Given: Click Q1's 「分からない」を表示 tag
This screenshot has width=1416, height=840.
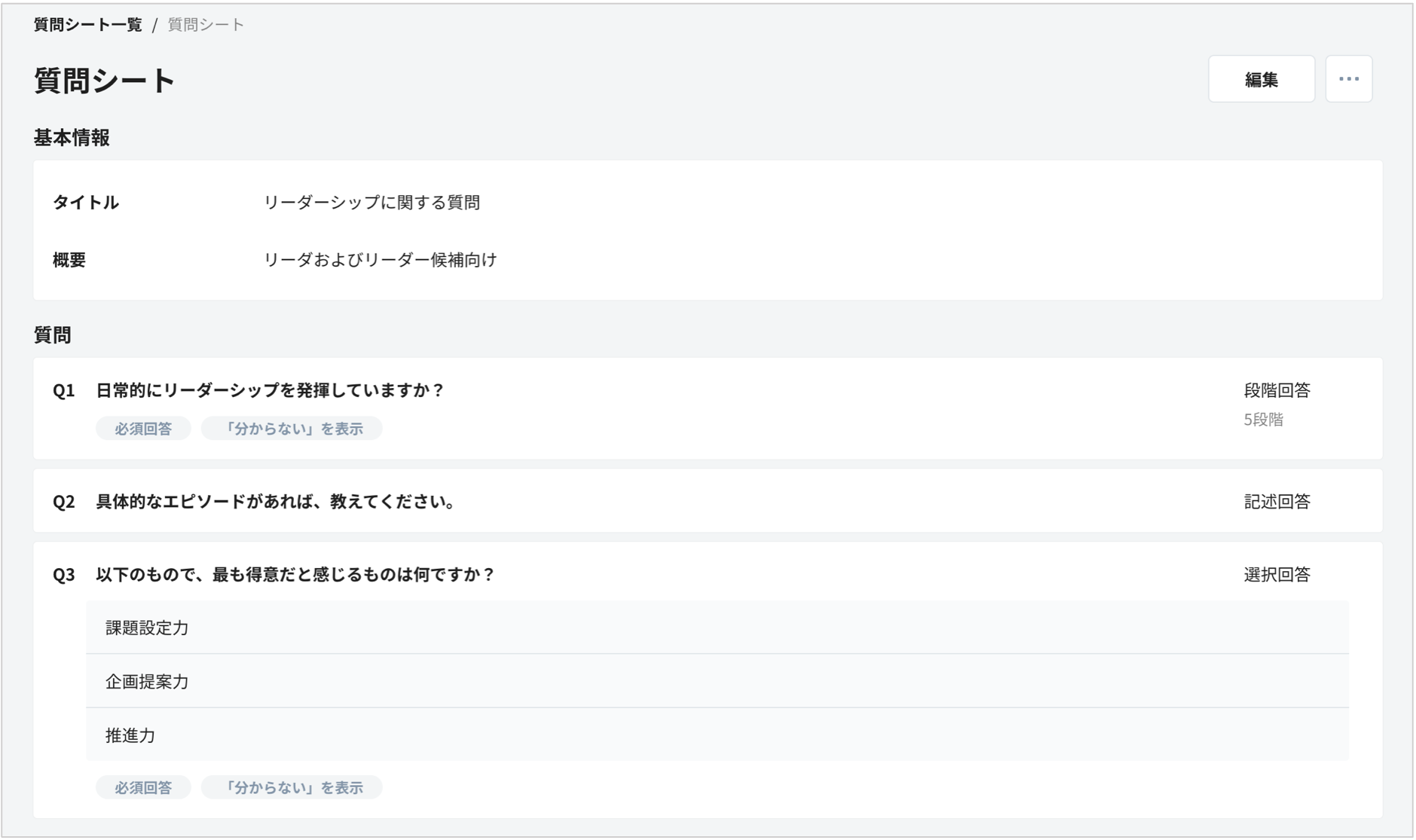Looking at the screenshot, I should 292,429.
